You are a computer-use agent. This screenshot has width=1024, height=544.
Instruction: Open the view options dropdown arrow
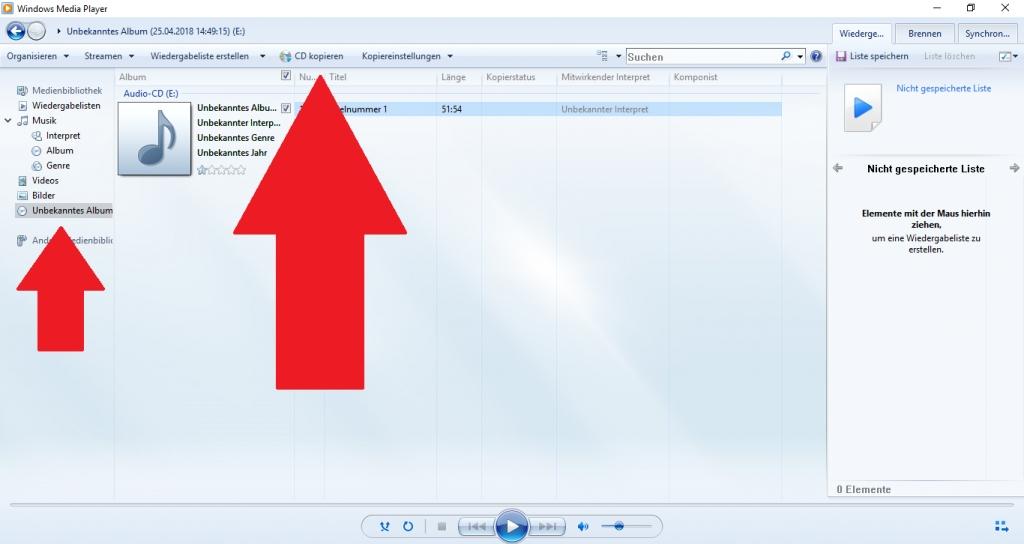pyautogui.click(x=619, y=57)
